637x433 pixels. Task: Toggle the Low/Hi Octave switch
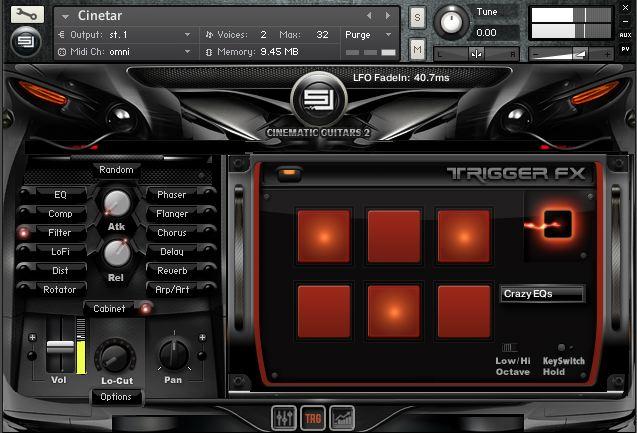pos(510,347)
